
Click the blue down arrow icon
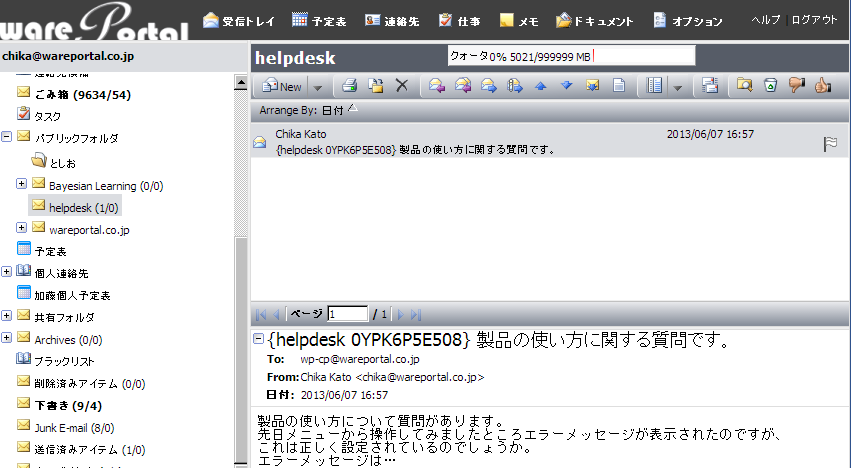click(566, 85)
